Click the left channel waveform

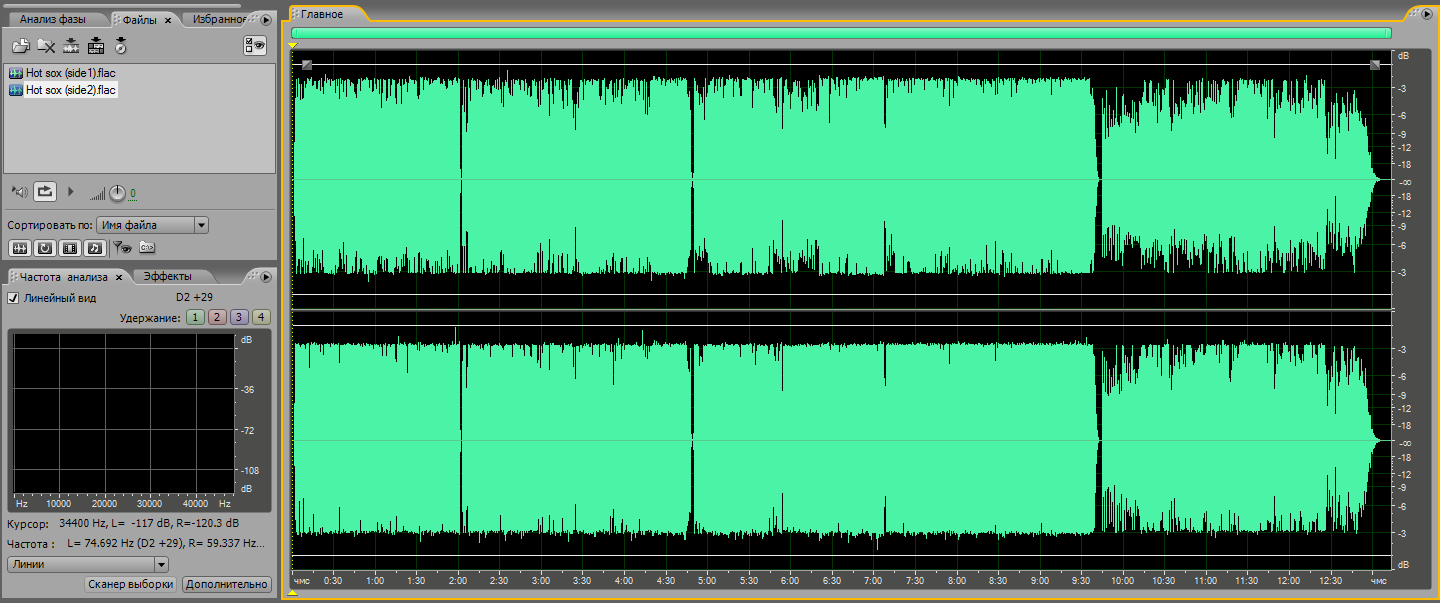840,180
